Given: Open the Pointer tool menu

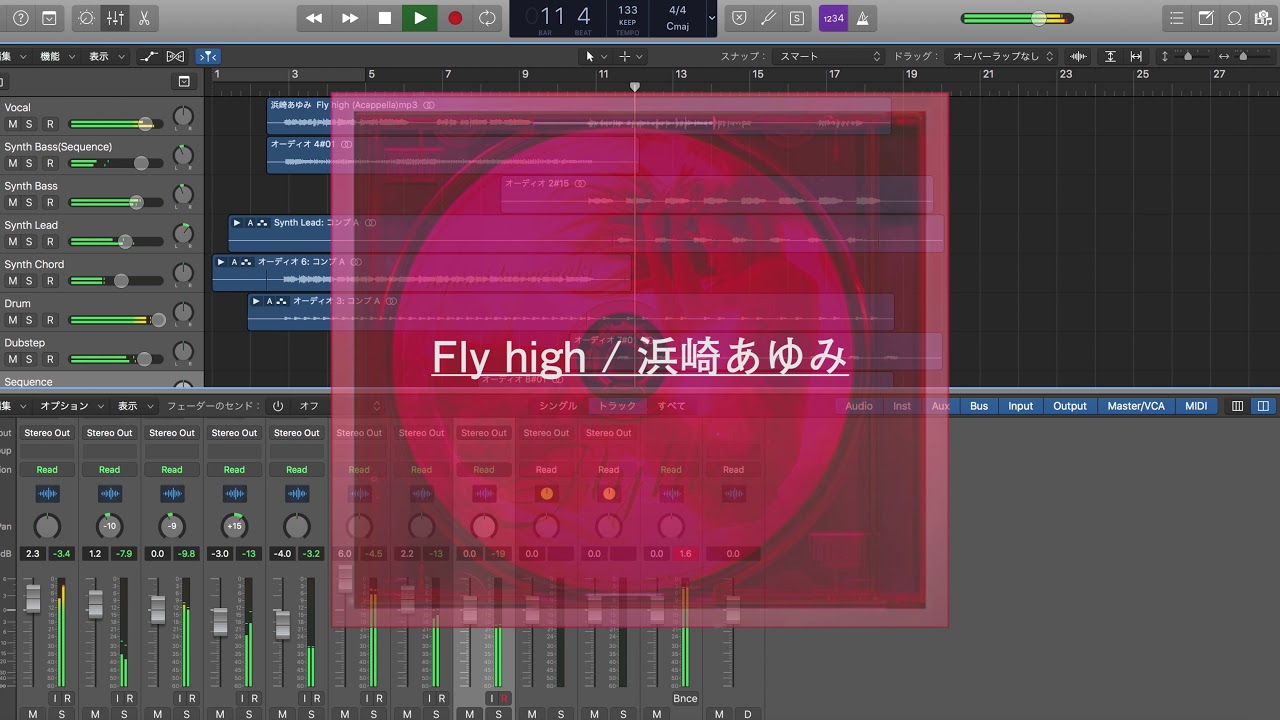Looking at the screenshot, I should coord(596,57).
